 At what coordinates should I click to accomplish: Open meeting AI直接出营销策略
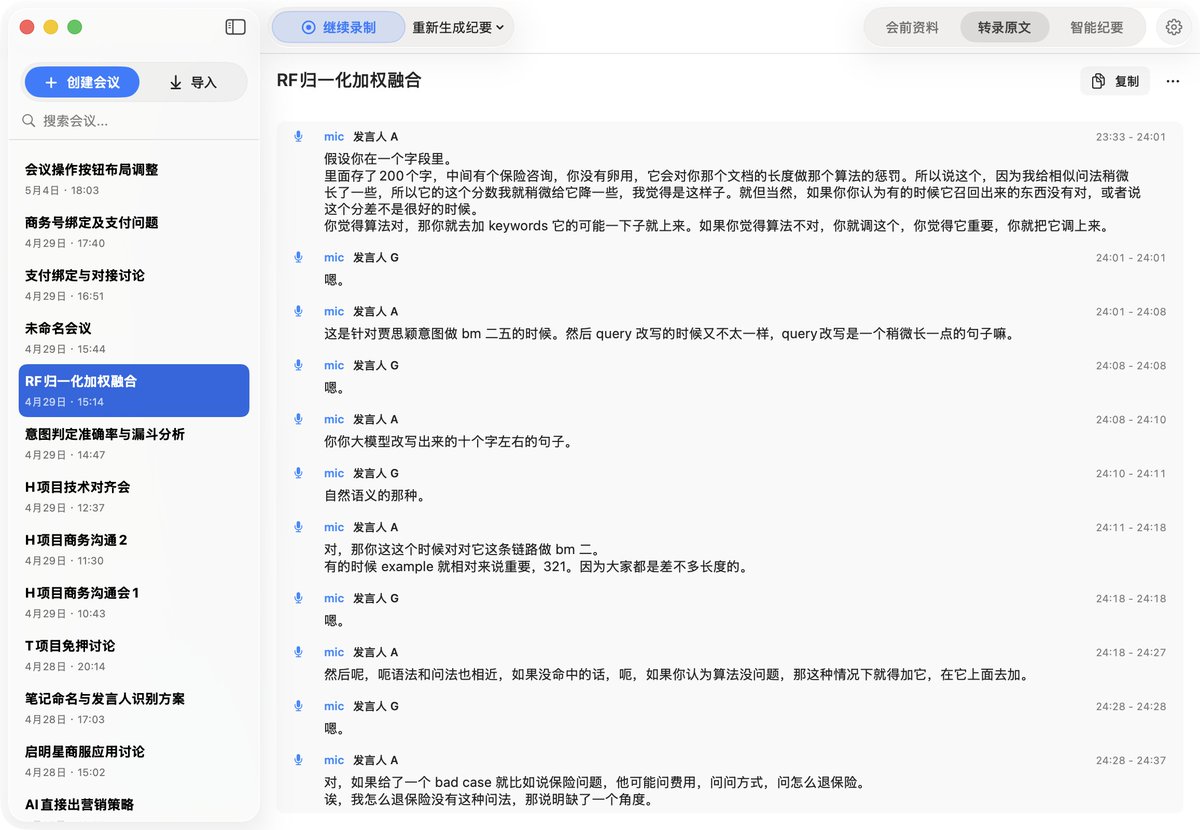pos(134,806)
